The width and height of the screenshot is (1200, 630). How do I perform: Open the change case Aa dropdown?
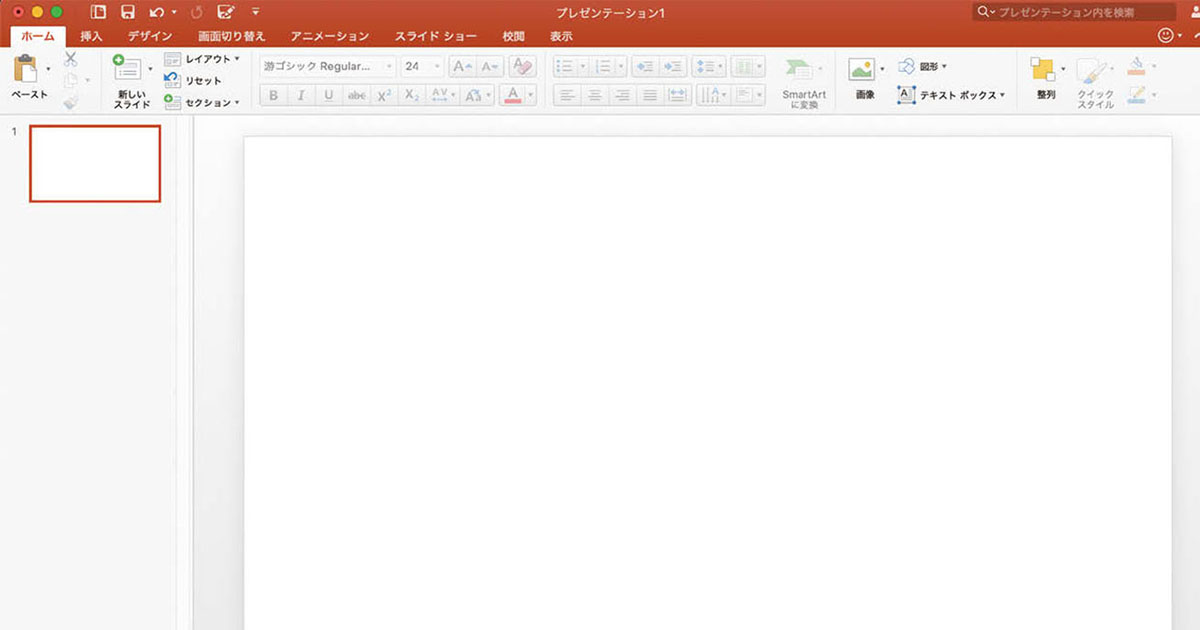point(477,96)
